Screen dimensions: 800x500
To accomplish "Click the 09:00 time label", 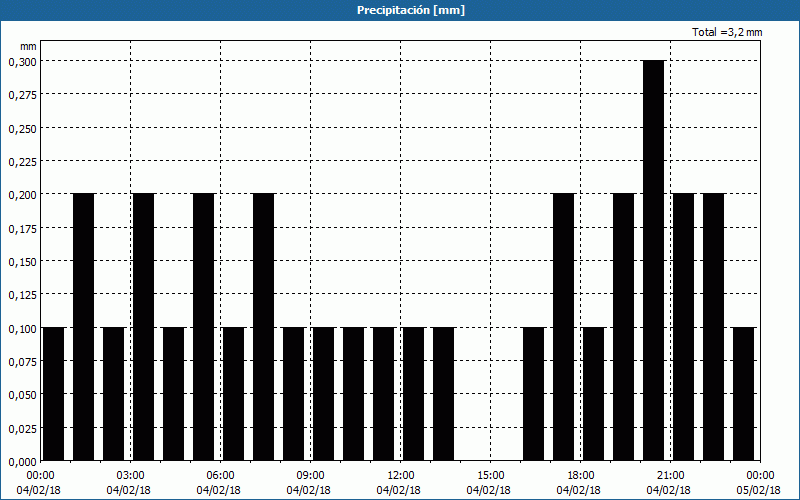I will point(310,476).
